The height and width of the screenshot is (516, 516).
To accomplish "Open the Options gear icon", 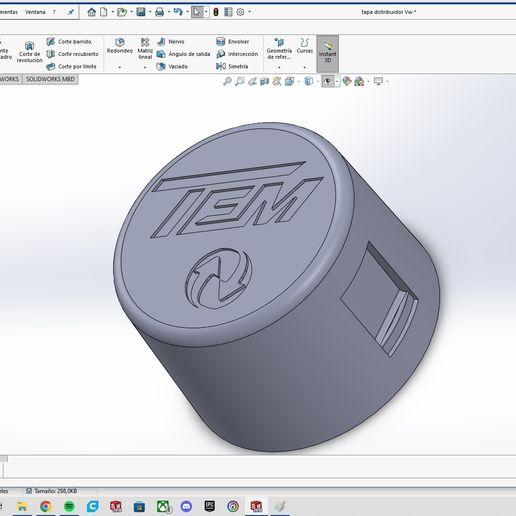I will [x=240, y=12].
